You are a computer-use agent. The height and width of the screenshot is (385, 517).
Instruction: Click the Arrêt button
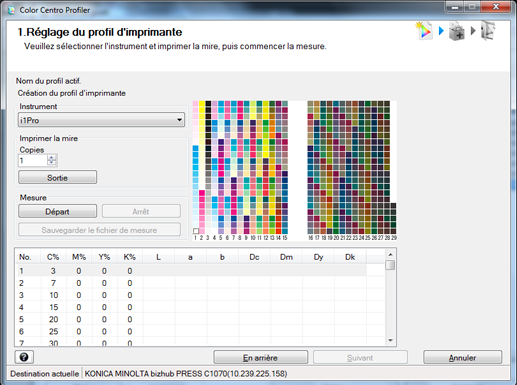[x=141, y=211]
